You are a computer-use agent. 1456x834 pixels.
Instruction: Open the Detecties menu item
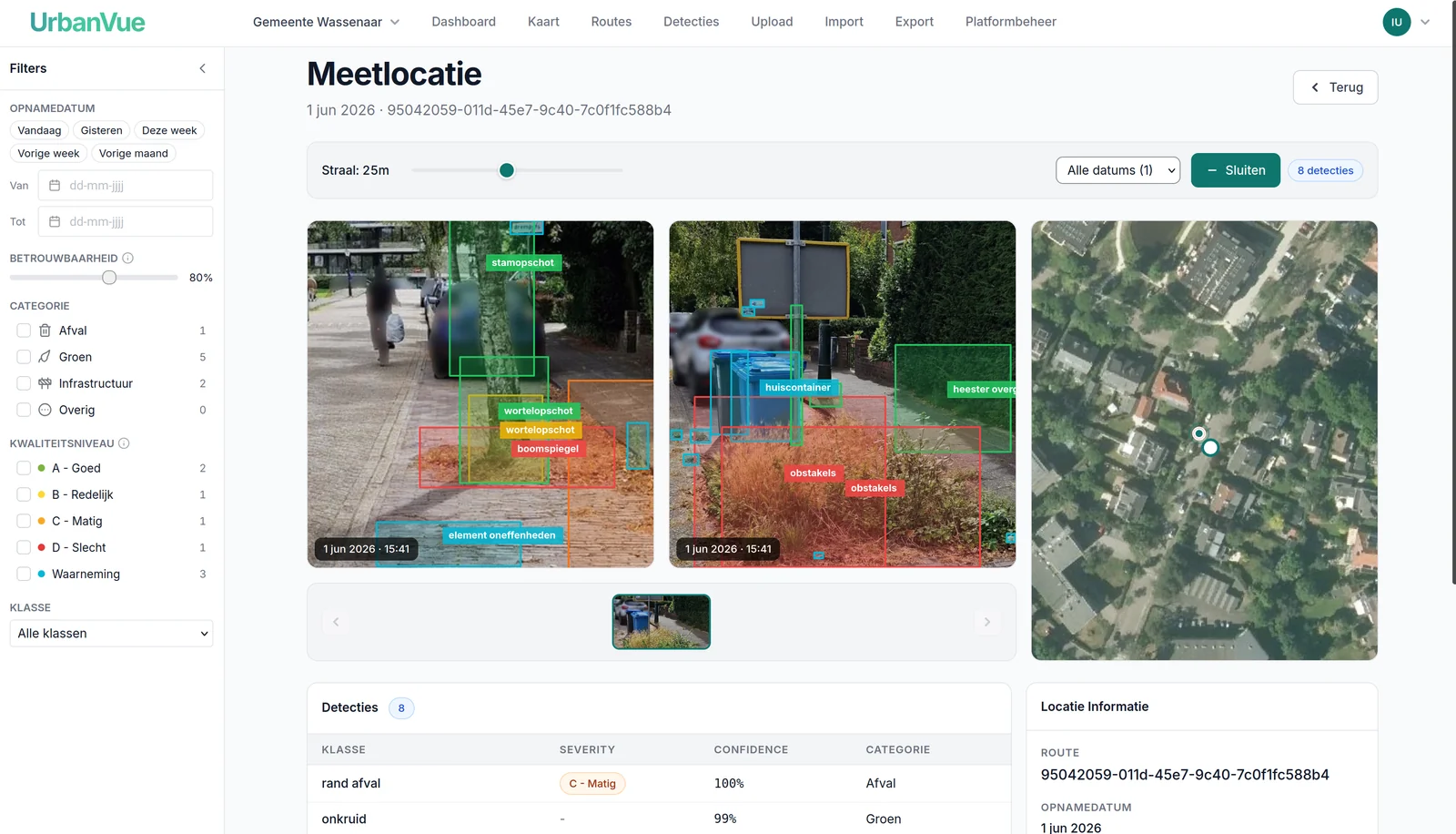(692, 22)
